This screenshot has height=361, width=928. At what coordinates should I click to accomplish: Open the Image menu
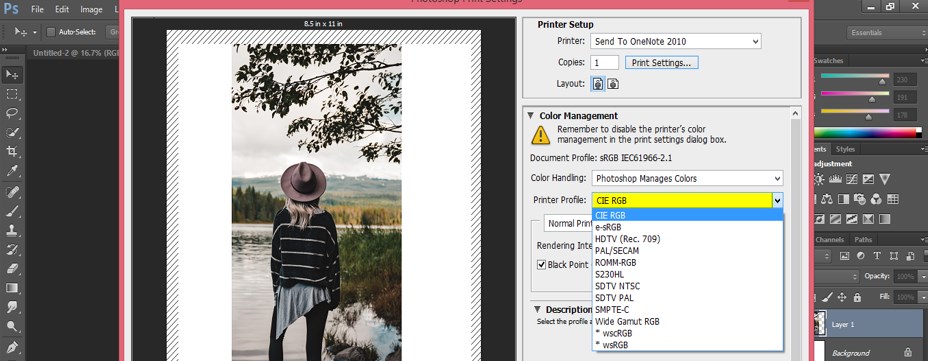tap(91, 9)
